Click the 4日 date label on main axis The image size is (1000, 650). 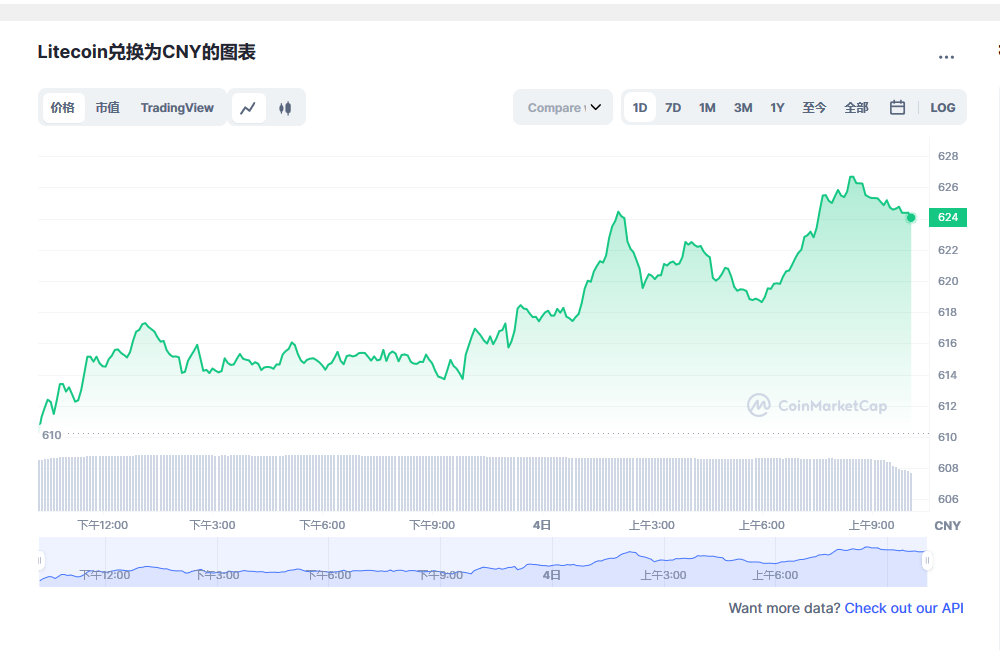[x=541, y=525]
